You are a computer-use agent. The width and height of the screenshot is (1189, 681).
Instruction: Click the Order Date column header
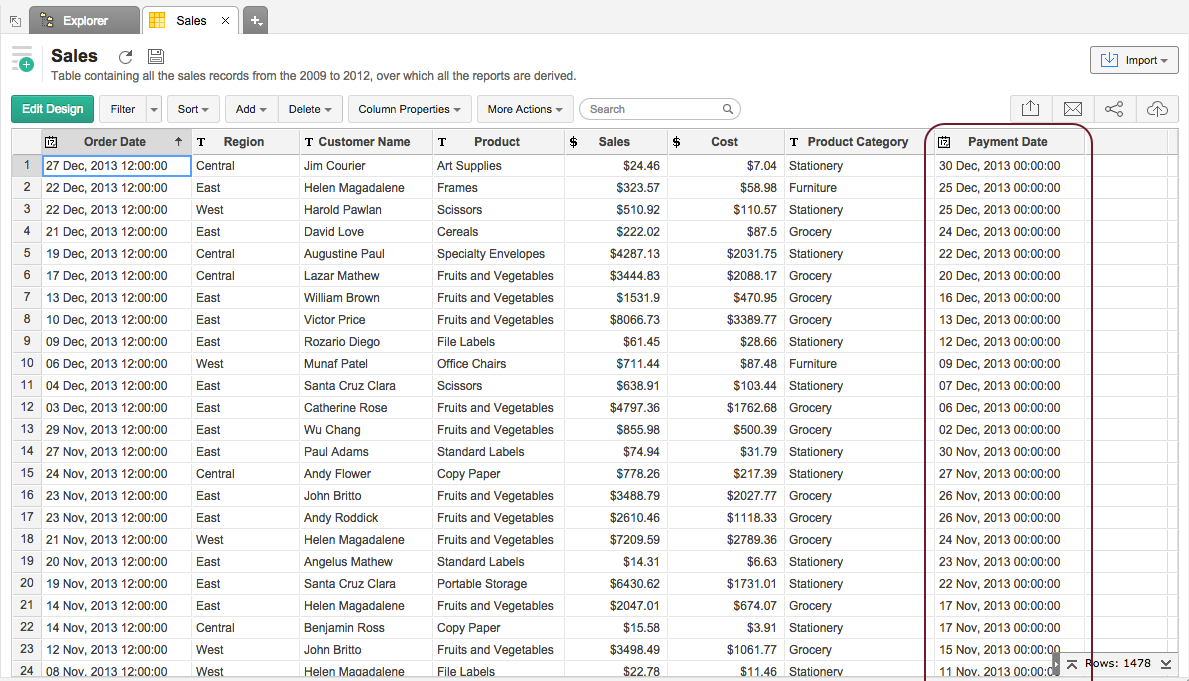(115, 142)
